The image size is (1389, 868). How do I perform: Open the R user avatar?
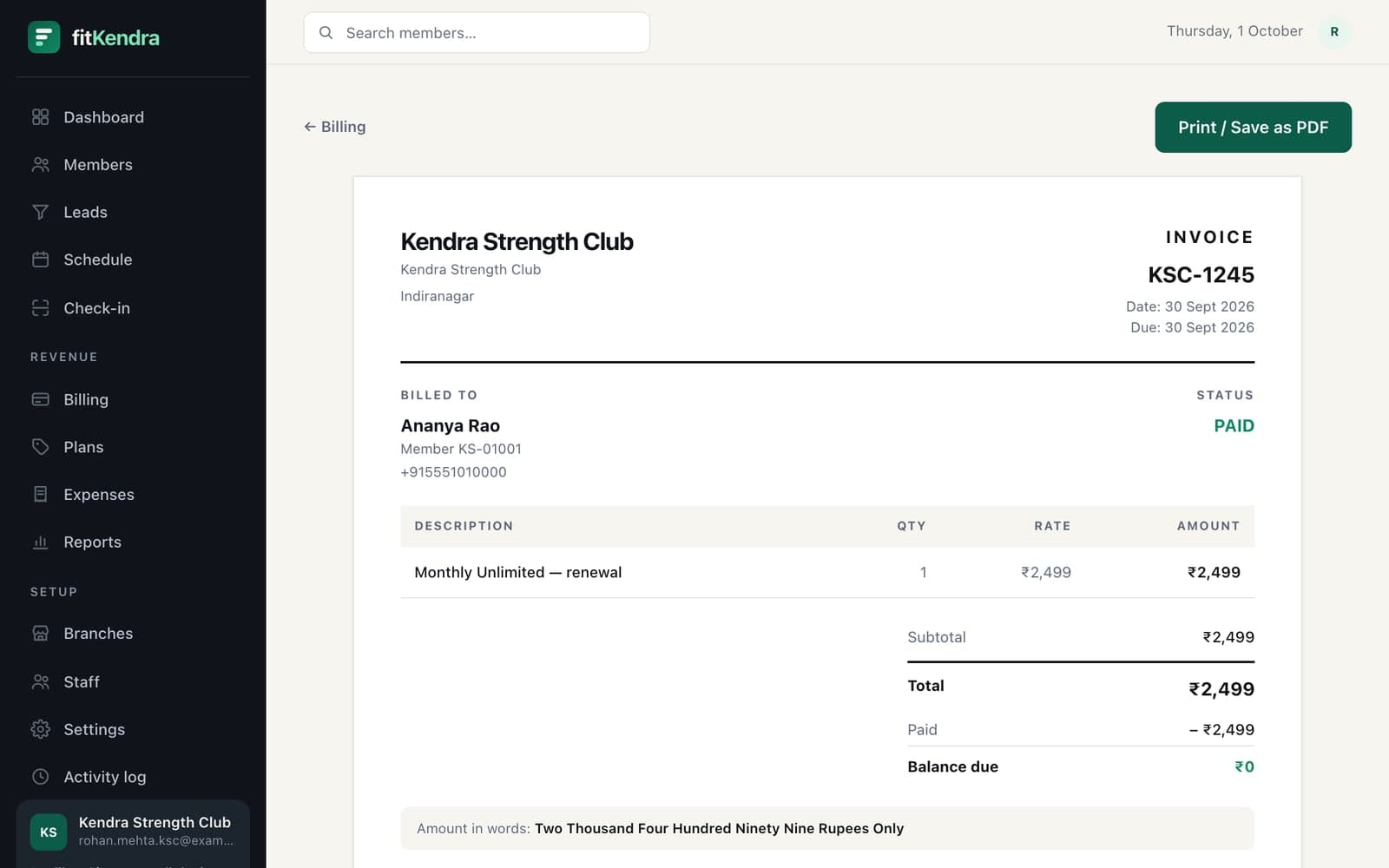tap(1334, 32)
